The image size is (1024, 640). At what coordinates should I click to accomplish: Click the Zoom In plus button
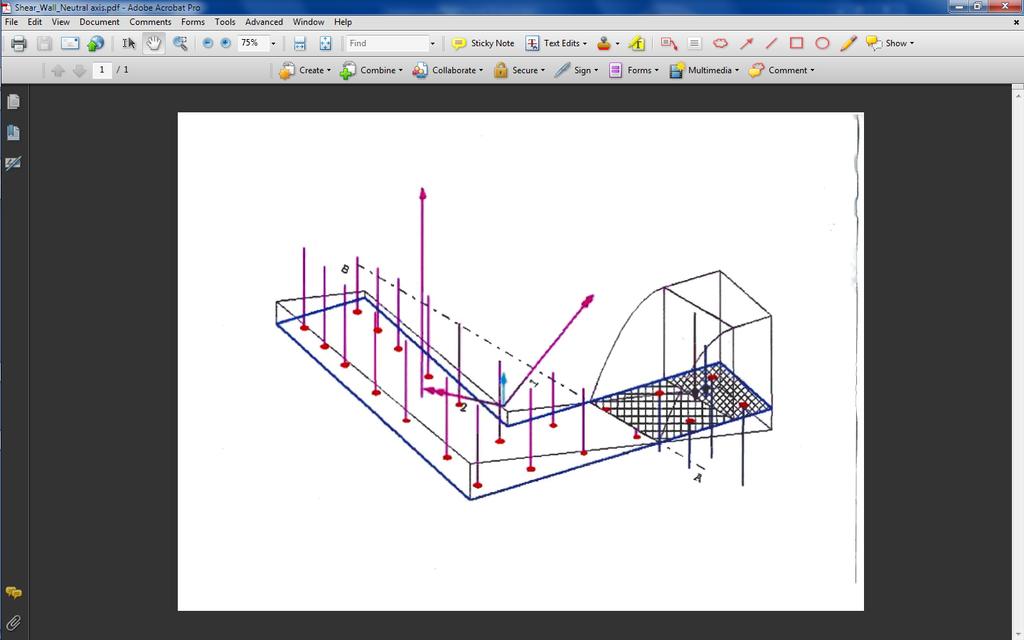(226, 43)
